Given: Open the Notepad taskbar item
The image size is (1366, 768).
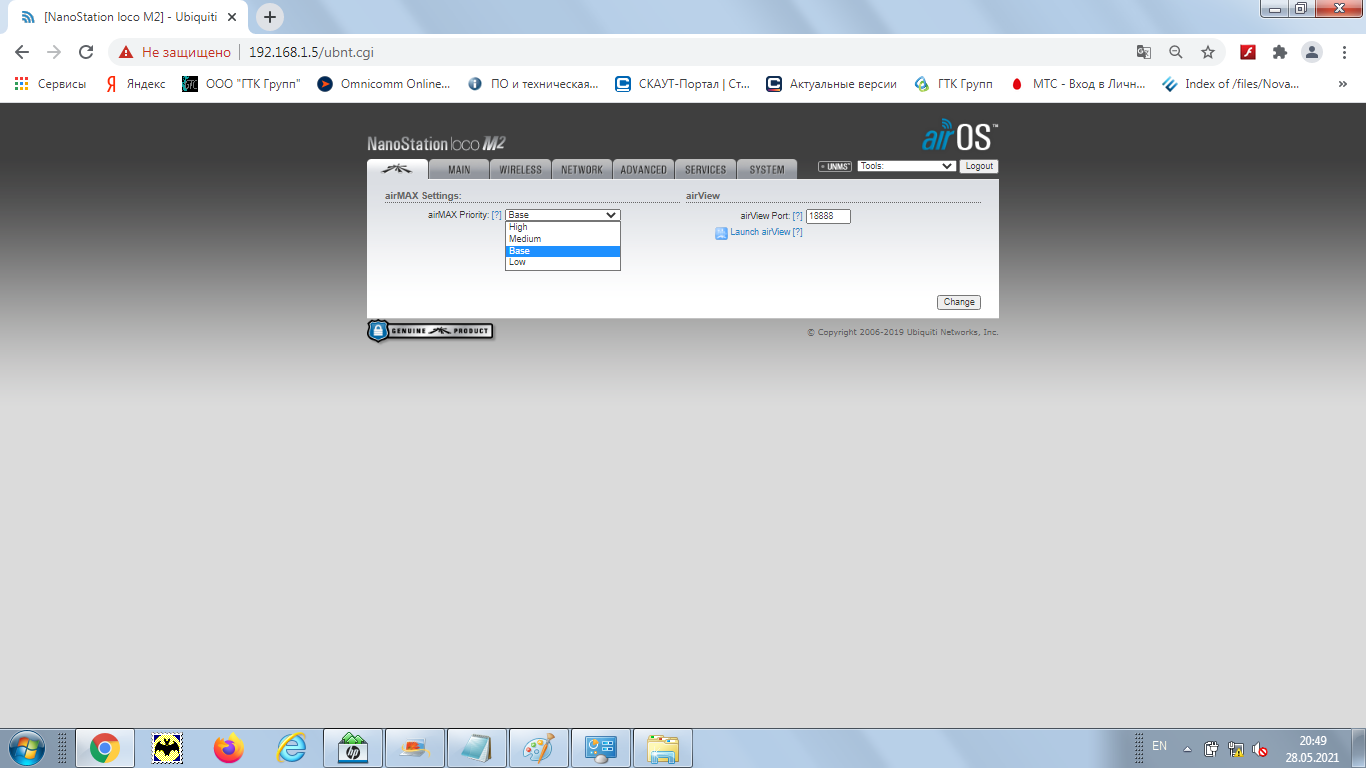Looking at the screenshot, I should point(477,748).
